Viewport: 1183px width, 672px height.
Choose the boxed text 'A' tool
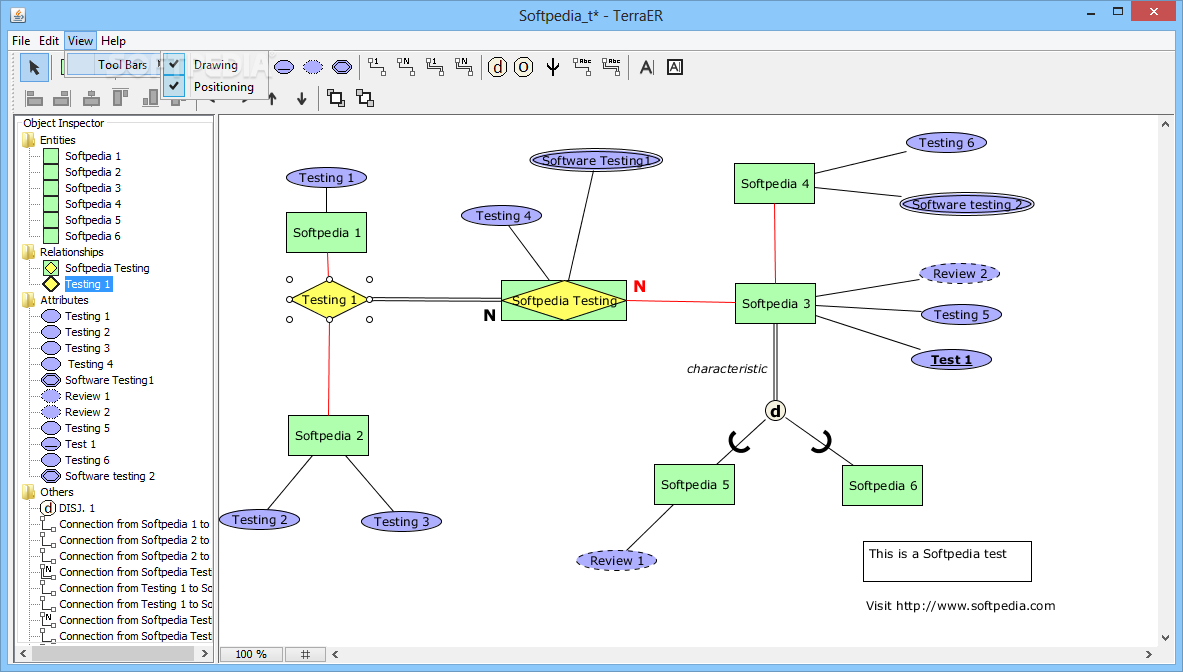pyautogui.click(x=675, y=67)
